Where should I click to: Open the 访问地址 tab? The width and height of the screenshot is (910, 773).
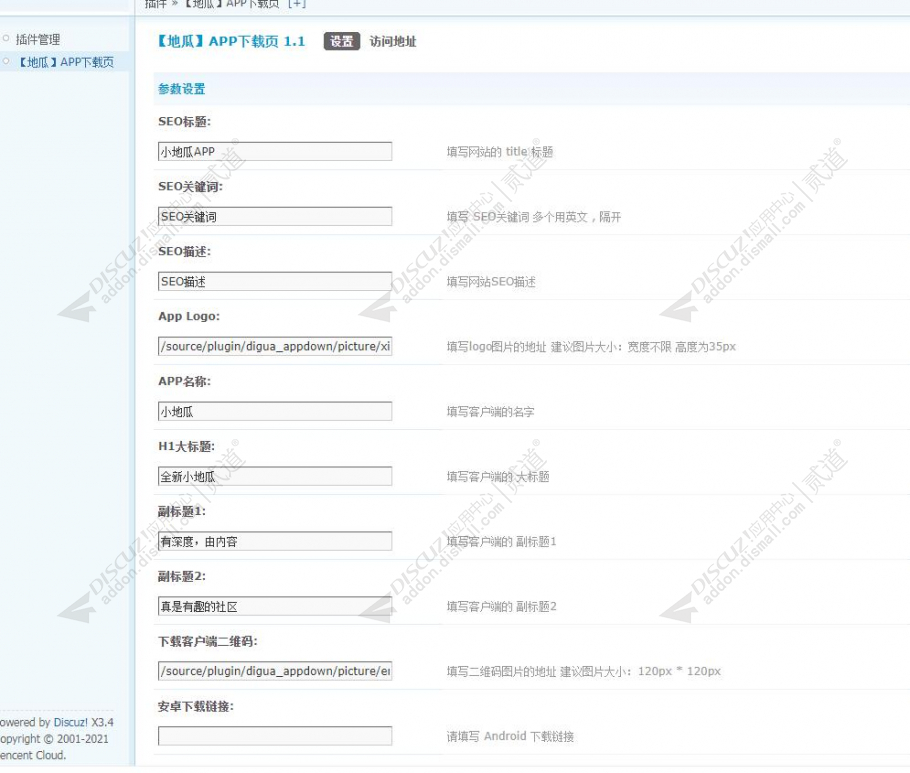point(393,41)
